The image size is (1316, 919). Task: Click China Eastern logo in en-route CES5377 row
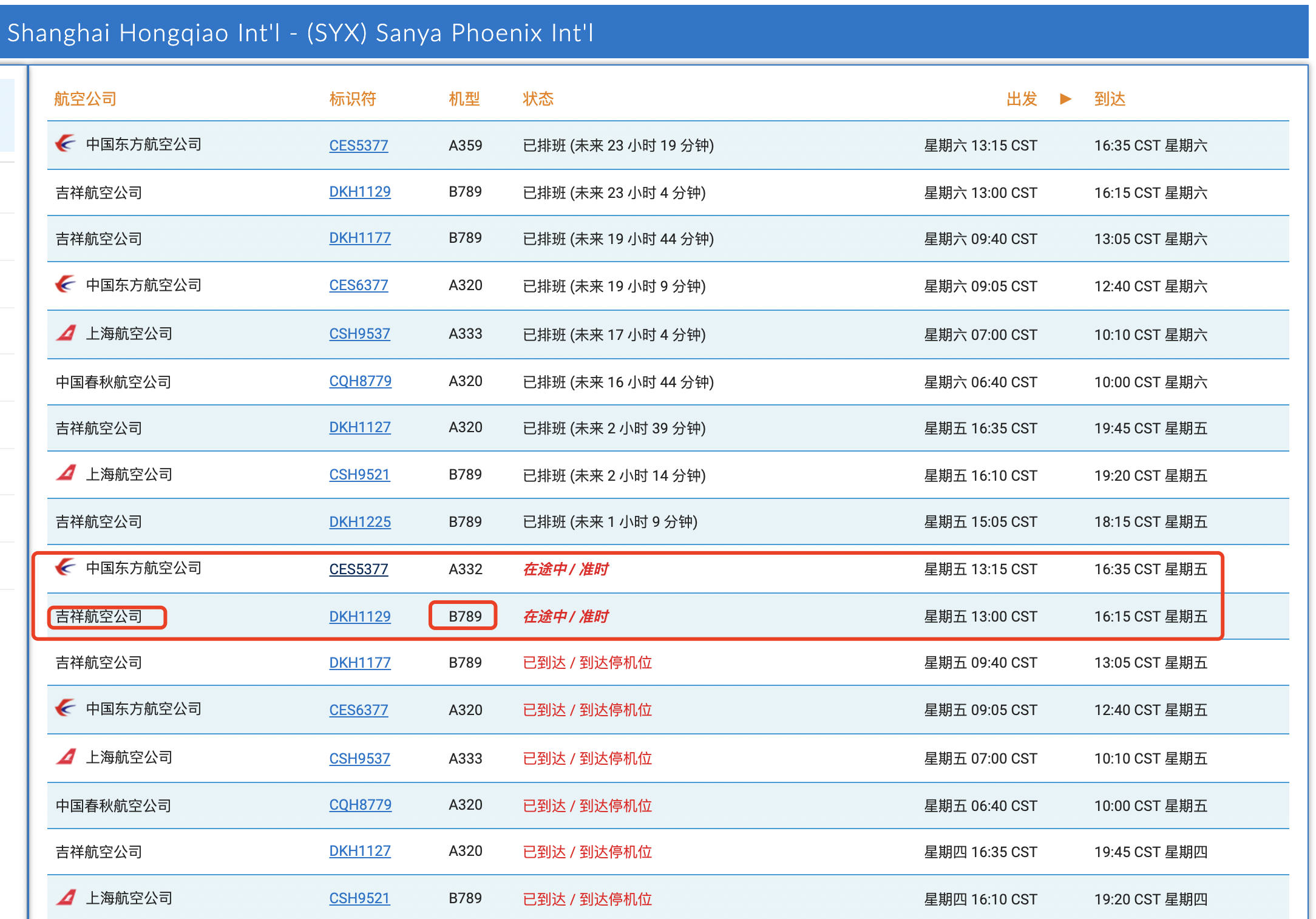pyautogui.click(x=66, y=568)
